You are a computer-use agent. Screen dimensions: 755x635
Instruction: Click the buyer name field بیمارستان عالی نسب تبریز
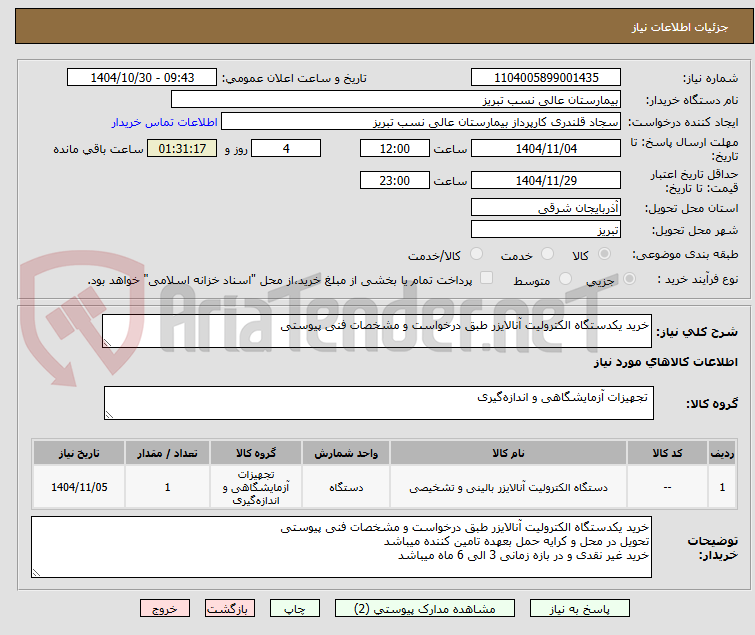click(x=396, y=100)
